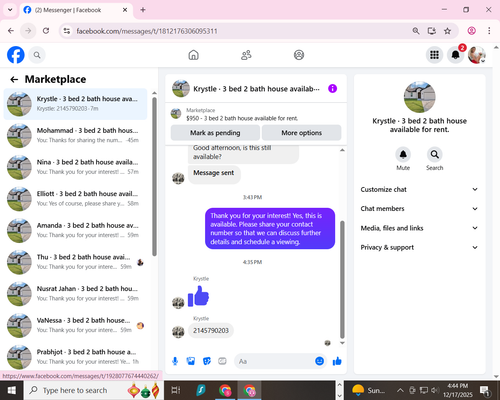Record a voice clip microphone icon
500x400 pixels.
tap(175, 361)
